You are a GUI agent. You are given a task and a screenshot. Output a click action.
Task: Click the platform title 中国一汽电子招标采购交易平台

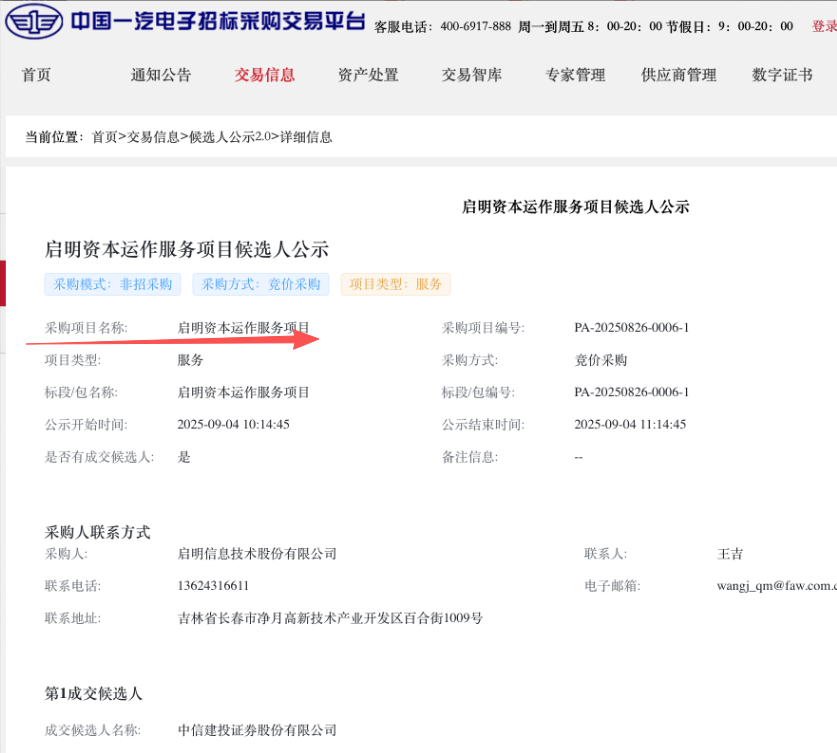[217, 22]
